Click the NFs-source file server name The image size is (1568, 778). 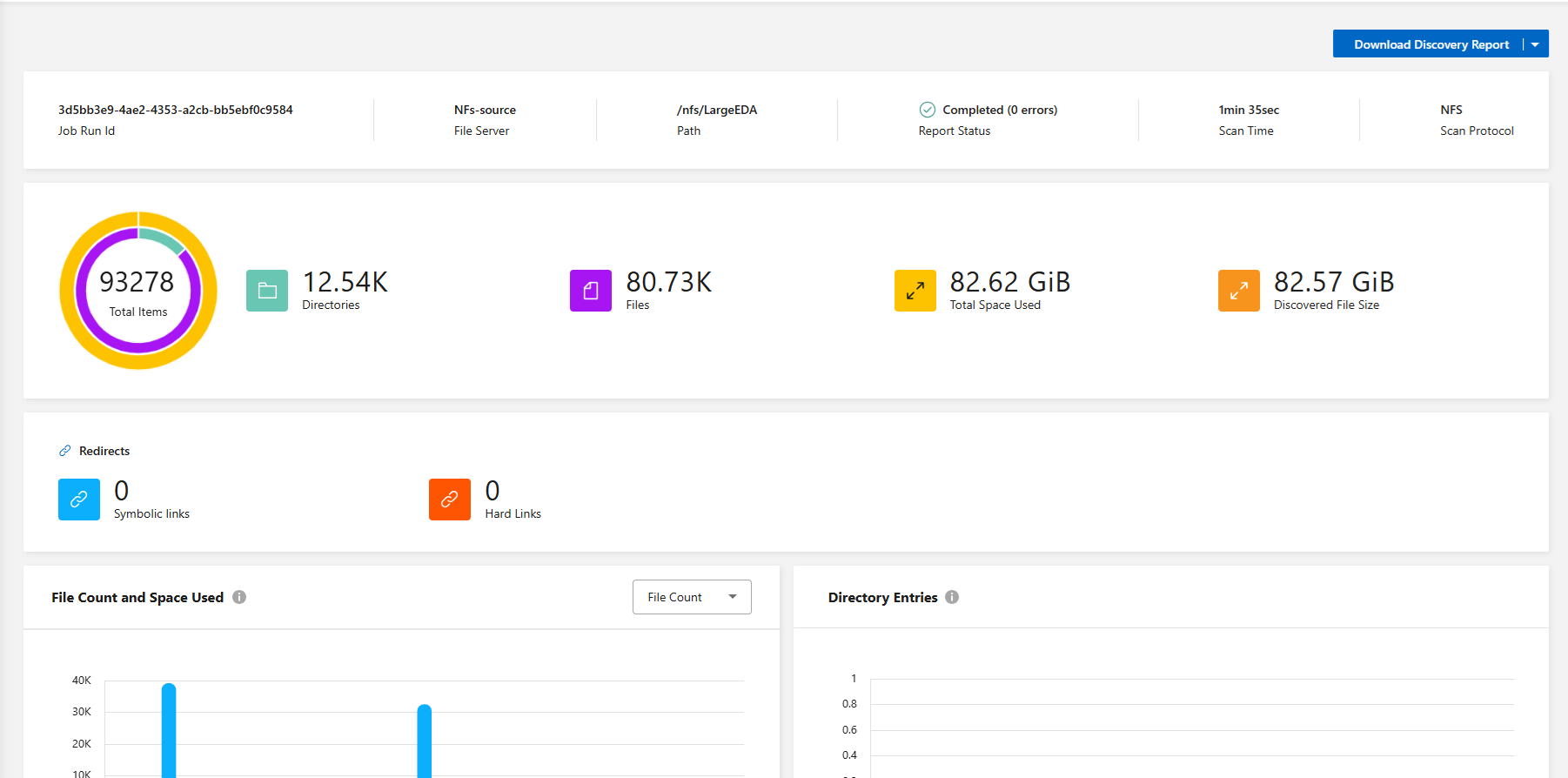click(485, 110)
